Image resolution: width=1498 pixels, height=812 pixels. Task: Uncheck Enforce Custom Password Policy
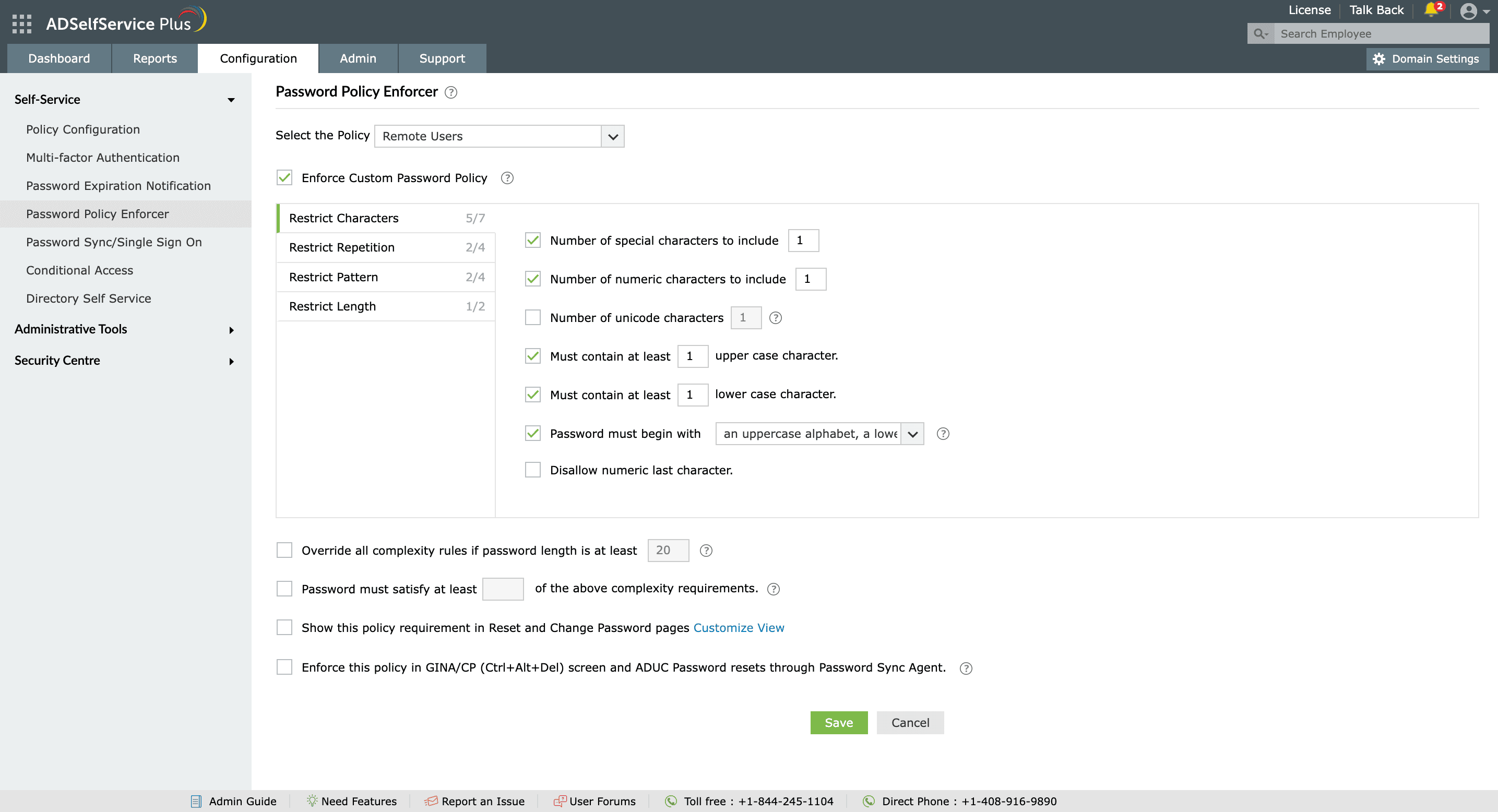point(284,177)
